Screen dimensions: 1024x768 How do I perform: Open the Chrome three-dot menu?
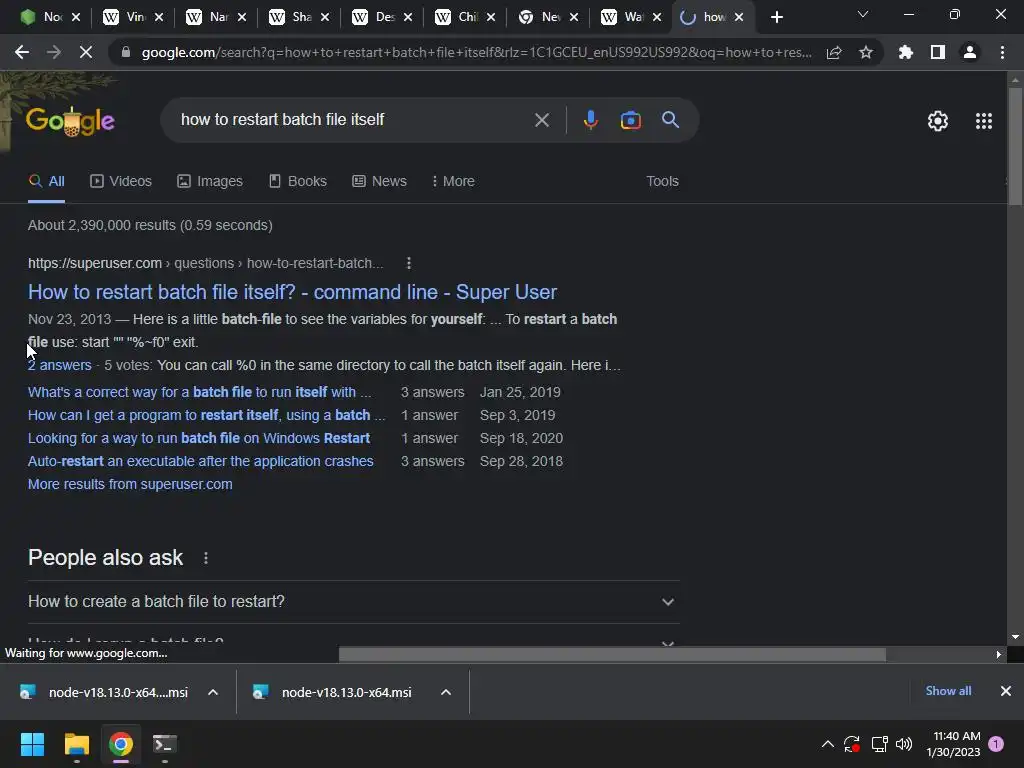(1002, 52)
